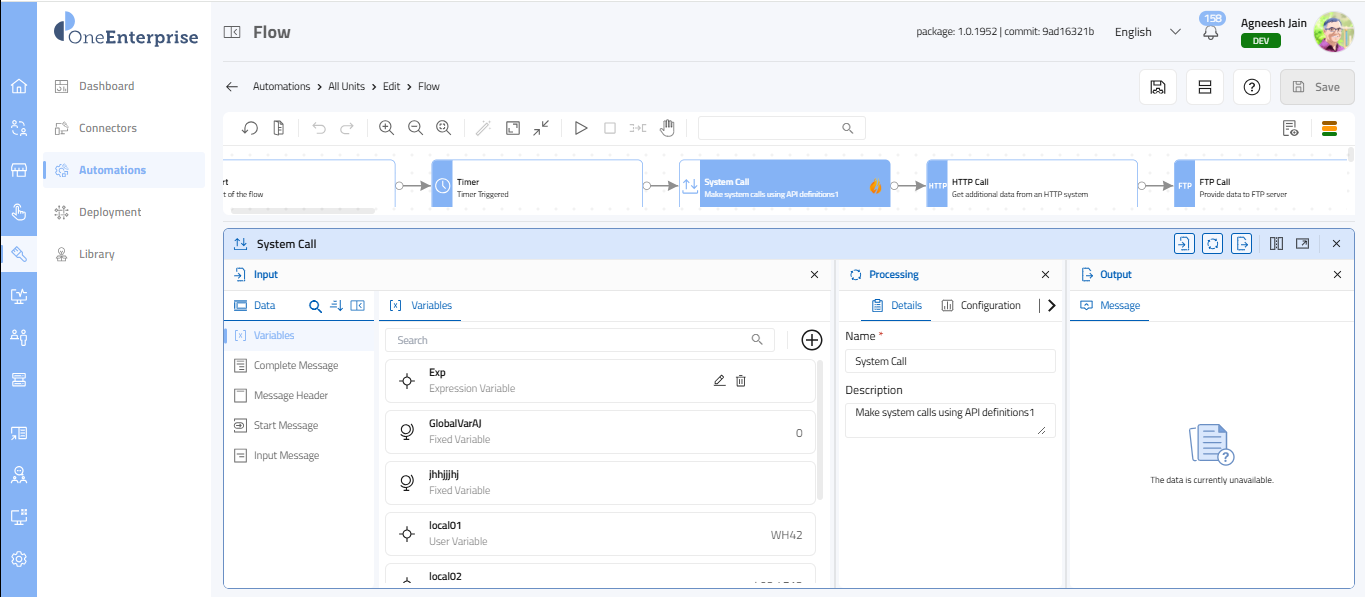This screenshot has height=597, width=1365.
Task: Run the flow with the play icon
Action: pos(580,128)
